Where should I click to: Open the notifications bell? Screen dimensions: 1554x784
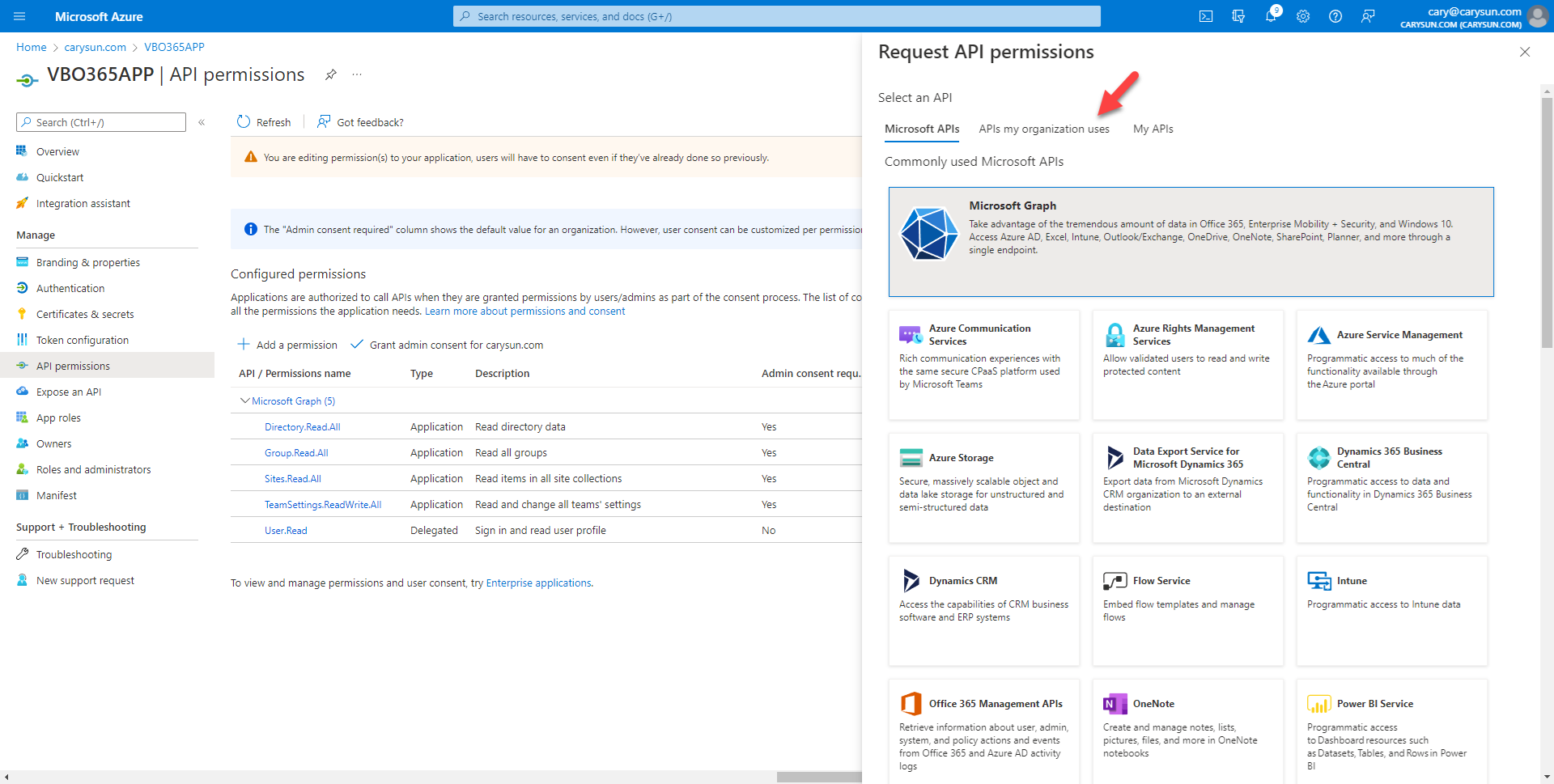click(x=1271, y=16)
